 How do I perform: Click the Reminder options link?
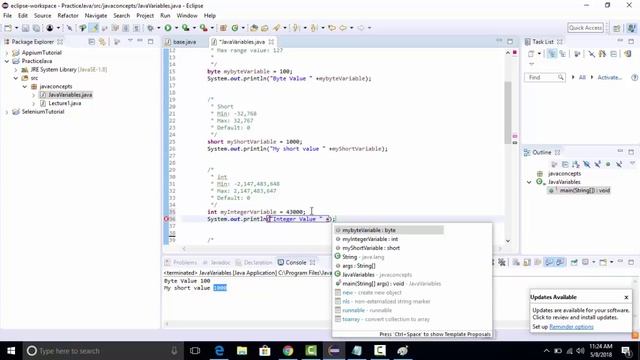tap(571, 327)
